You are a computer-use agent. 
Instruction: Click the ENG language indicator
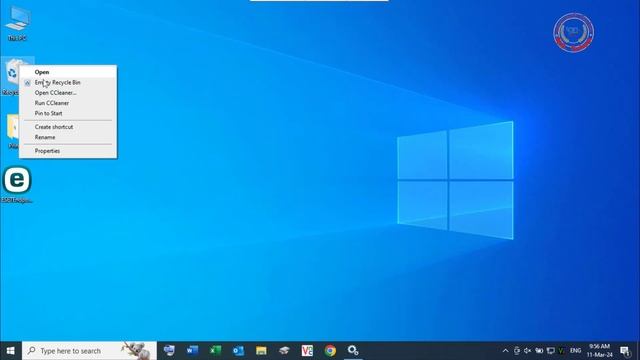coord(576,351)
